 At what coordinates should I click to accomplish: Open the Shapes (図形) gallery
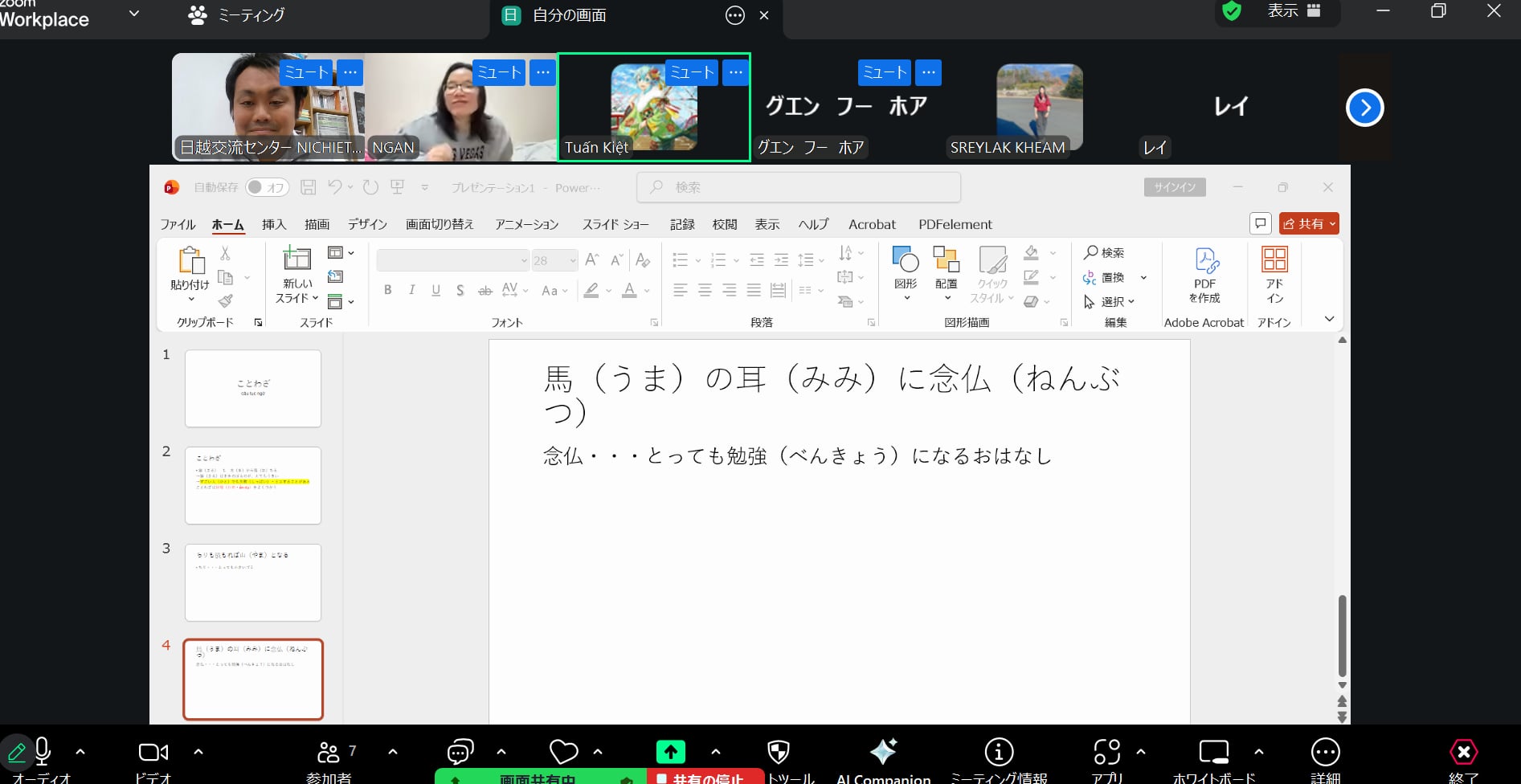(906, 269)
